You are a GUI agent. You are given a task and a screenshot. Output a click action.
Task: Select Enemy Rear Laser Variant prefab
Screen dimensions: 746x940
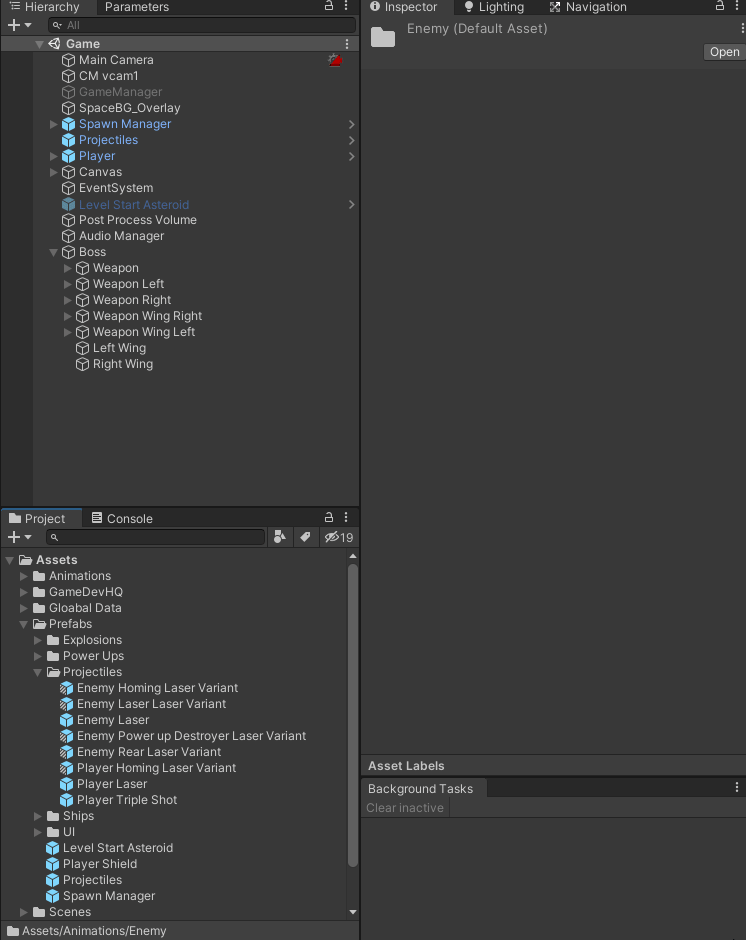[149, 752]
